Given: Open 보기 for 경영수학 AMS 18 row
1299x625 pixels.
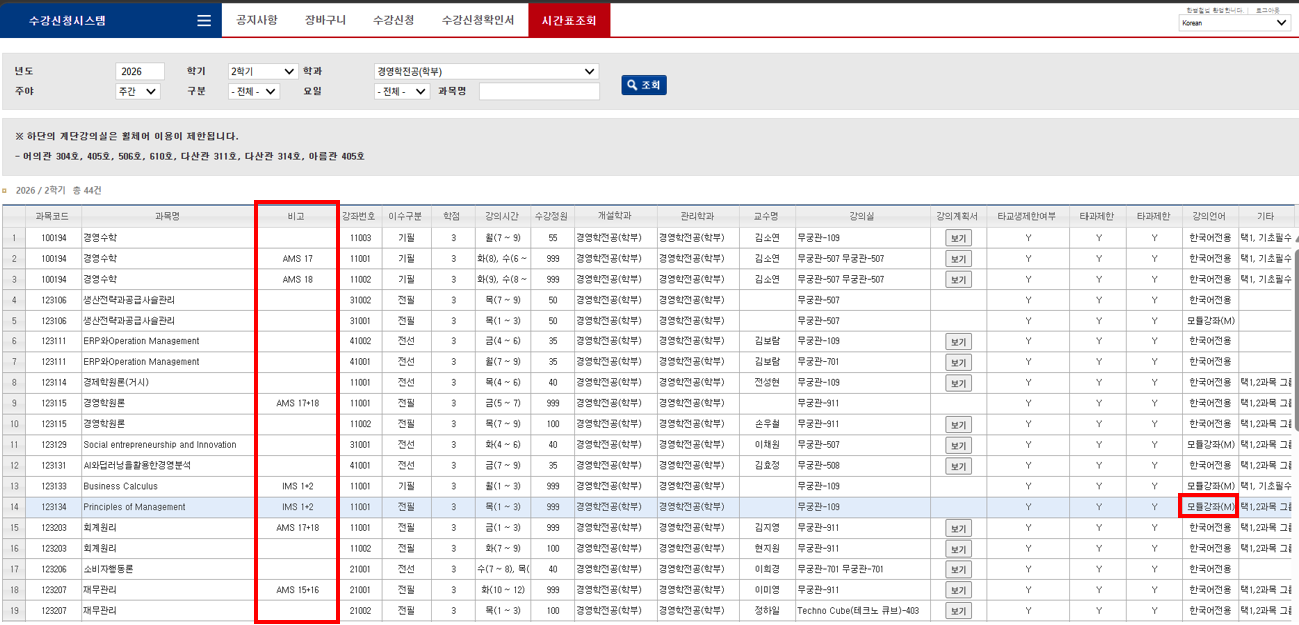Looking at the screenshot, I should click(958, 279).
